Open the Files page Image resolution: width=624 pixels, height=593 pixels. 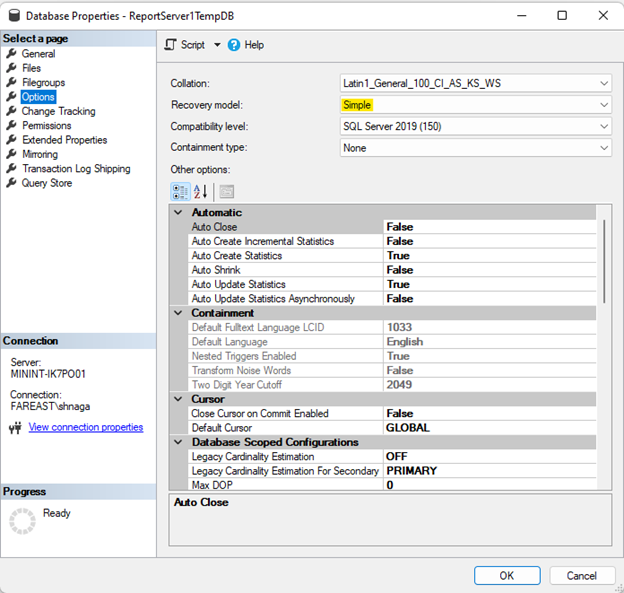(31, 68)
